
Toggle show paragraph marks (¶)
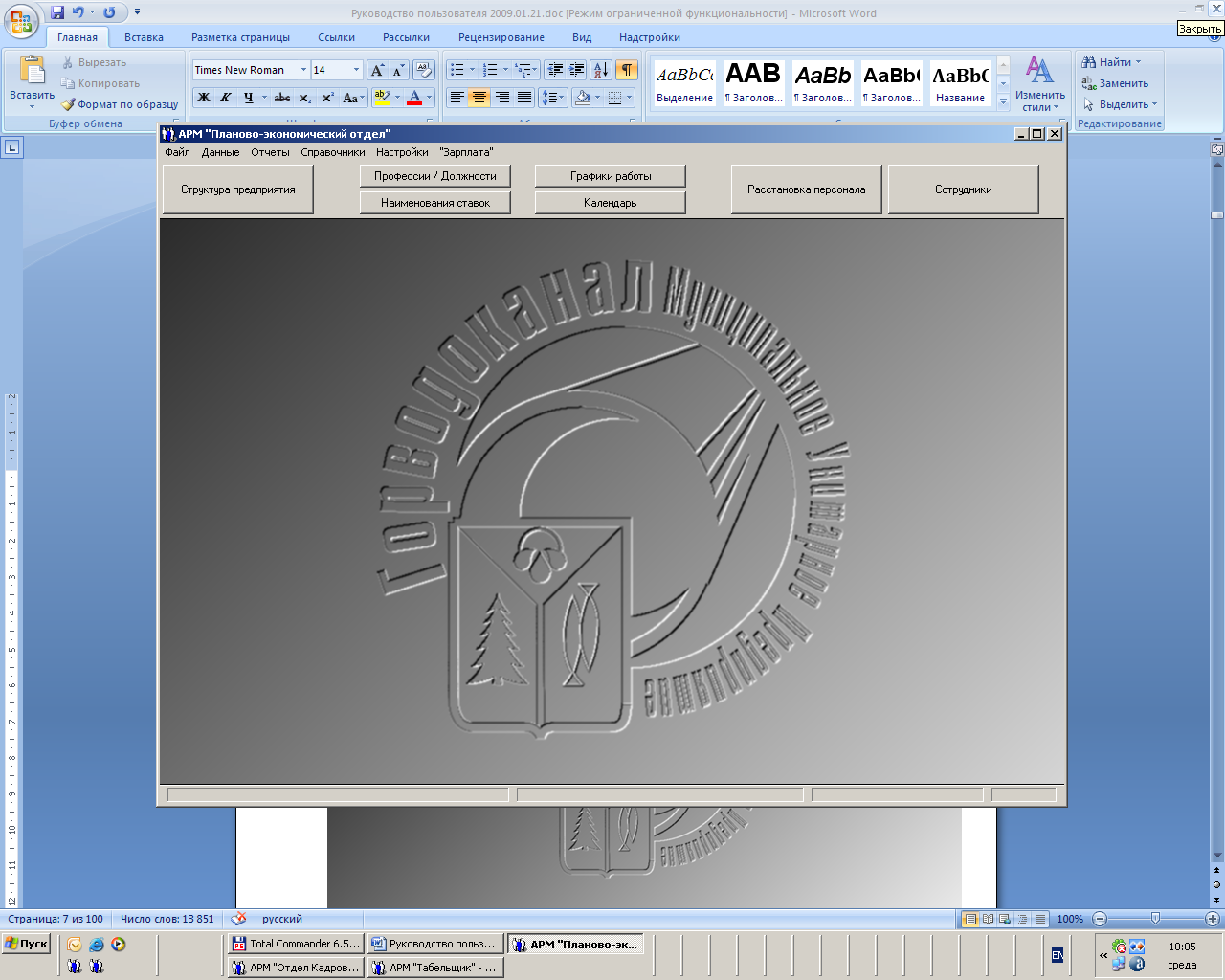pos(627,70)
